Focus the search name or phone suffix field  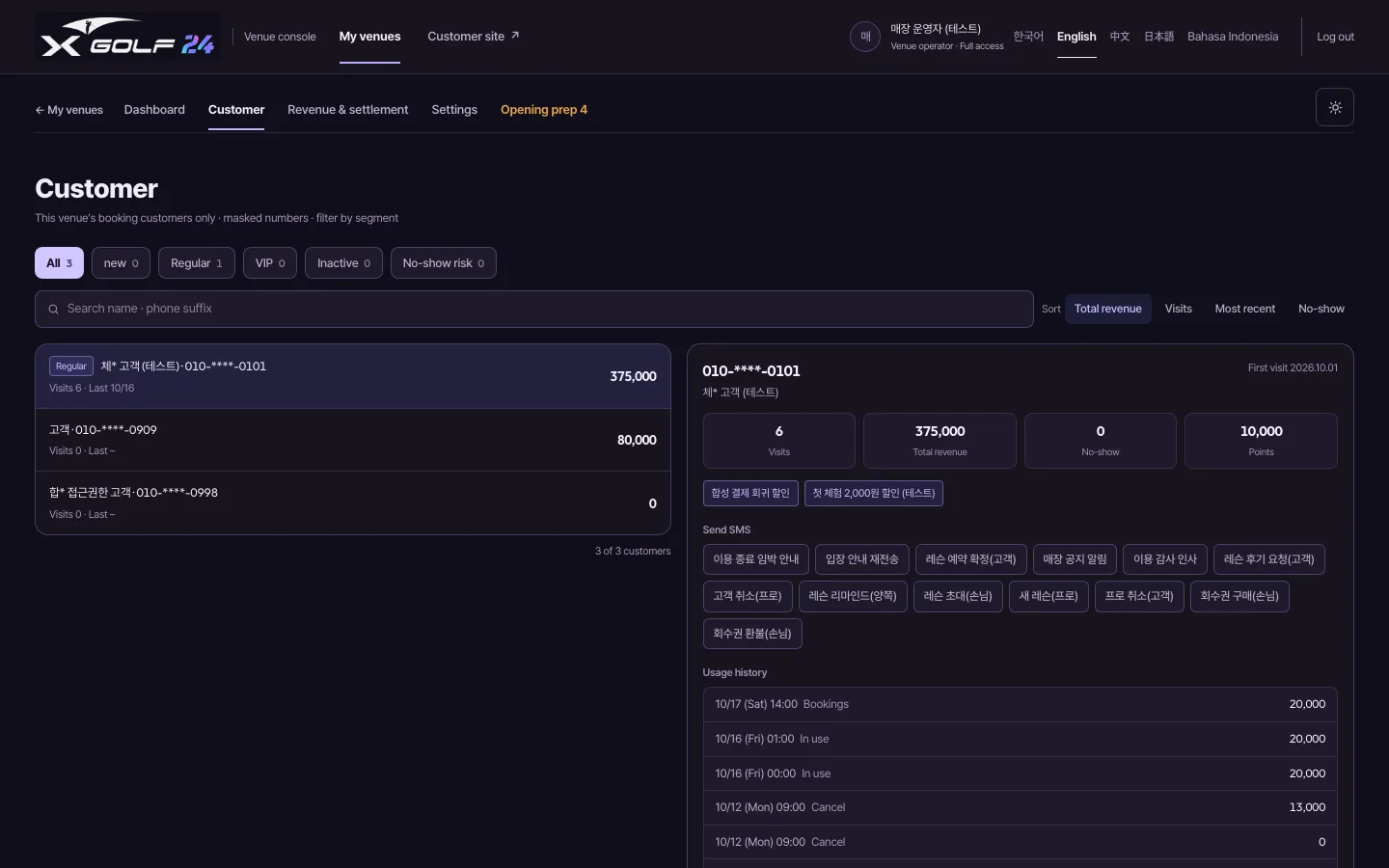534,310
